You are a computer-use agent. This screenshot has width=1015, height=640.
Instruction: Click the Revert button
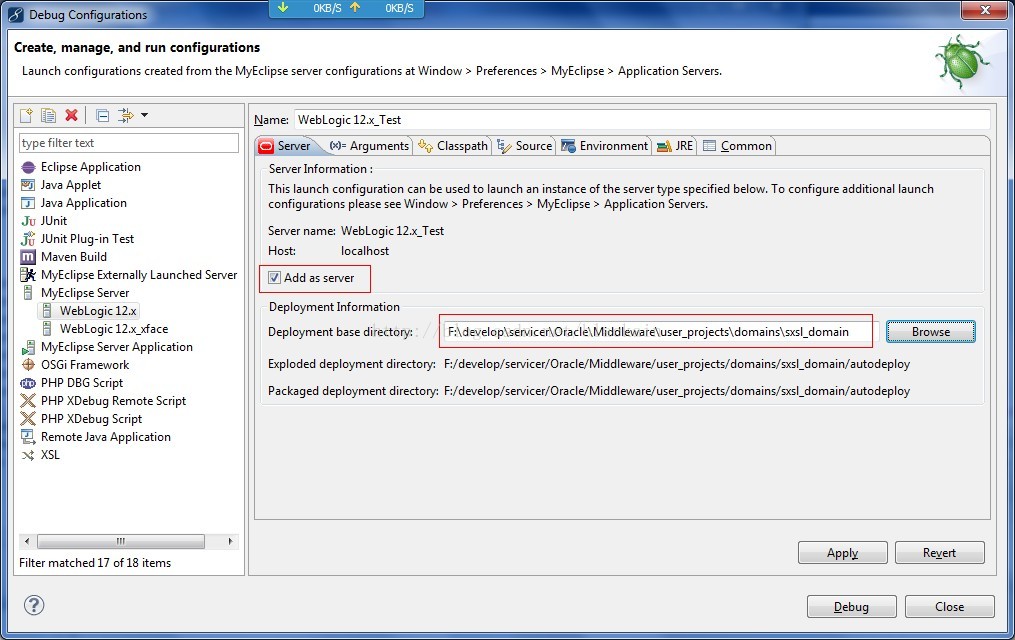939,553
